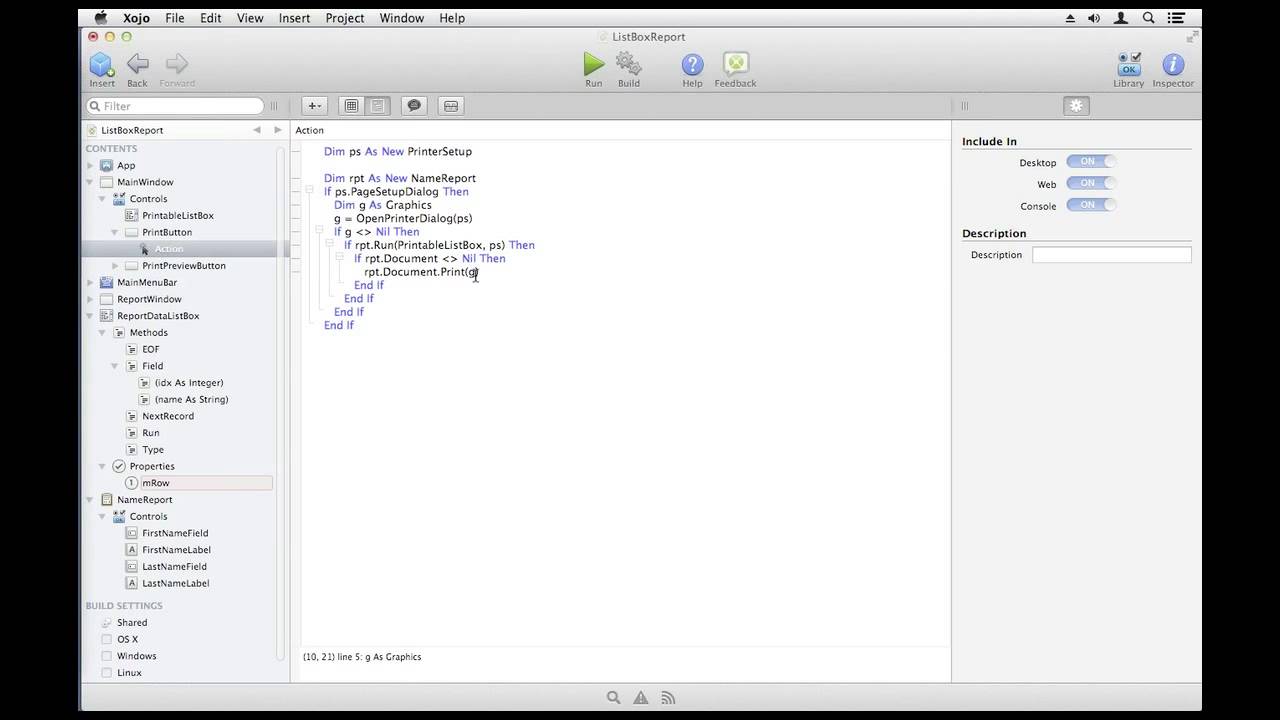1280x720 pixels.
Task: Select PrintableListBox in navigator
Action: click(x=178, y=216)
